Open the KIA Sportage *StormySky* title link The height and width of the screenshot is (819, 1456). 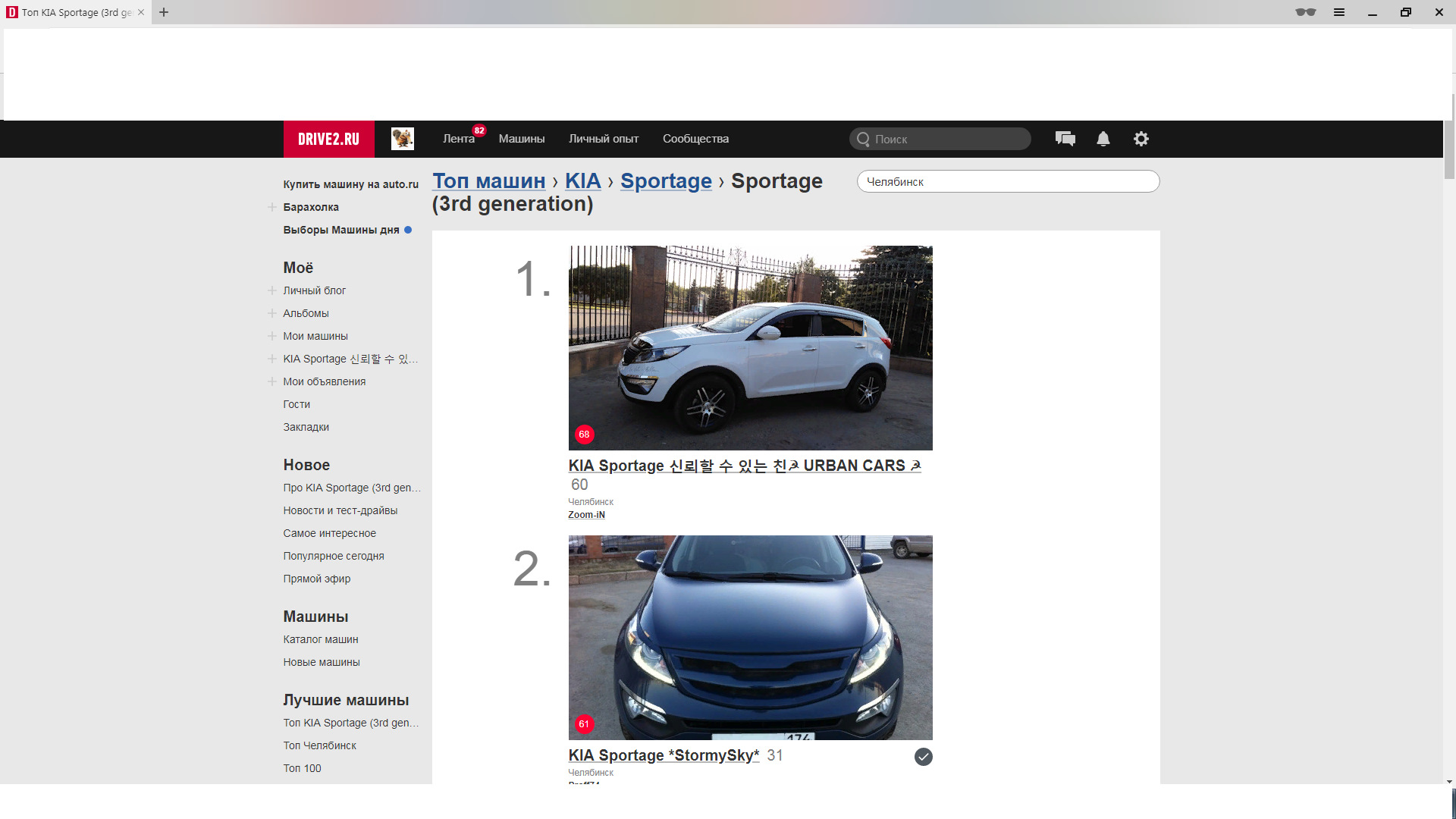pyautogui.click(x=664, y=755)
